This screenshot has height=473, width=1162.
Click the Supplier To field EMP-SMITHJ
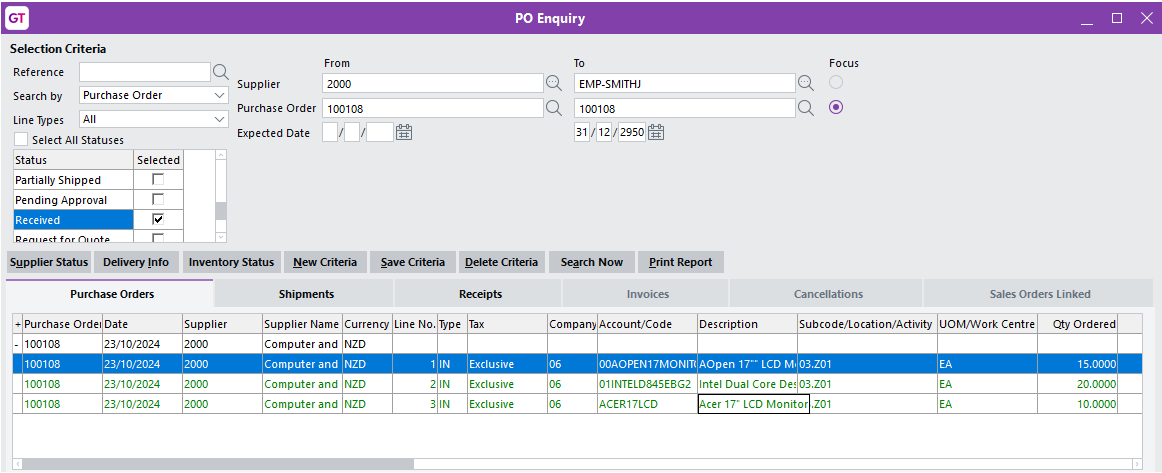[685, 83]
